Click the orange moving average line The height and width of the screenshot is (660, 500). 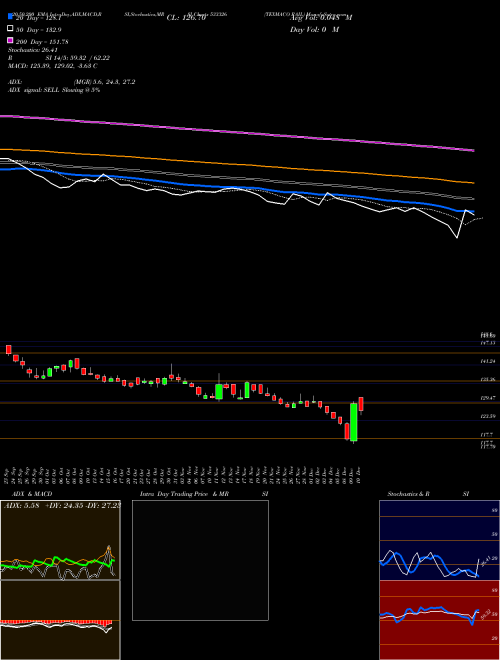click(x=237, y=165)
